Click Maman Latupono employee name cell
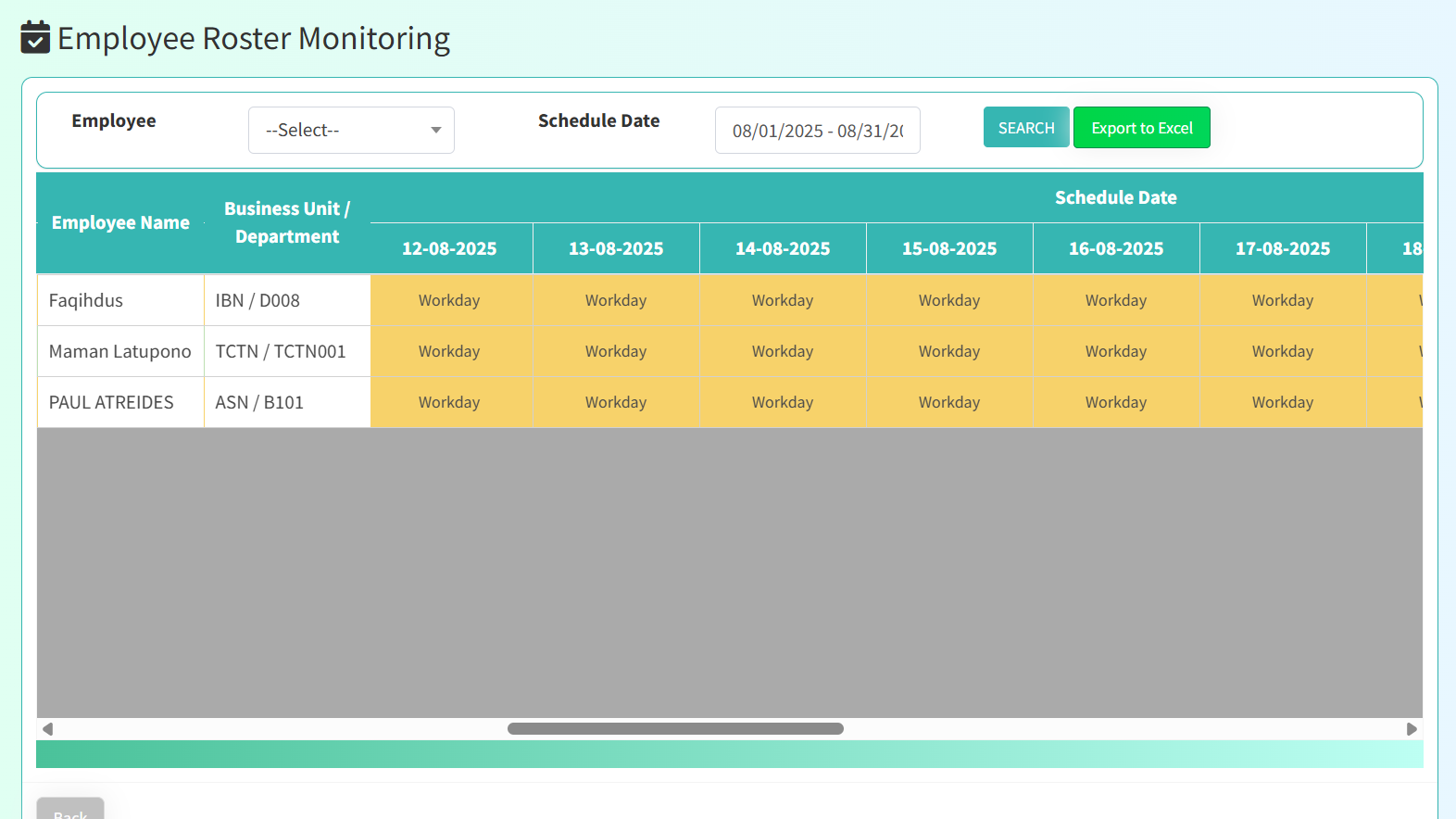 pyautogui.click(x=119, y=352)
